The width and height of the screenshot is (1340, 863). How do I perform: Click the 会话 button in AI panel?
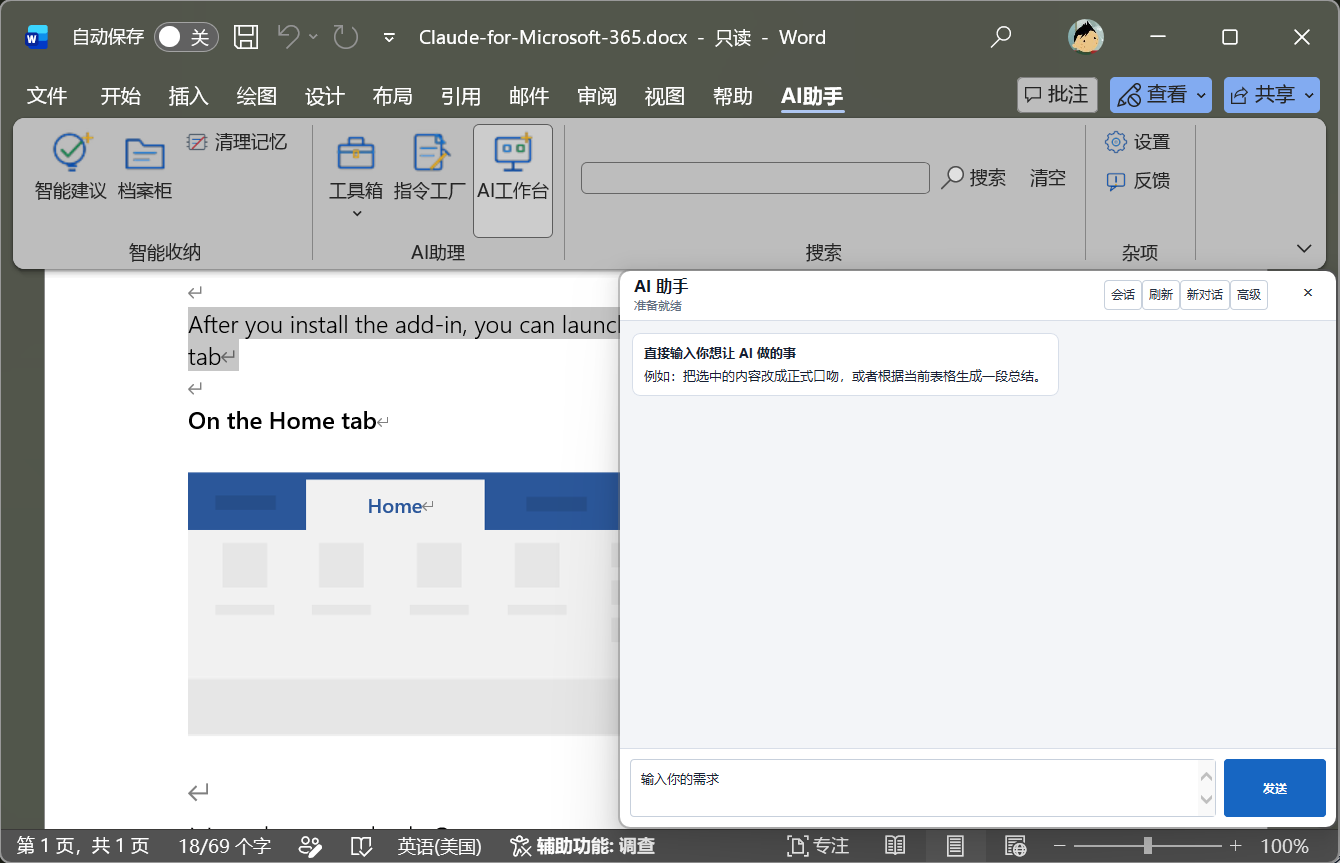click(x=1123, y=294)
